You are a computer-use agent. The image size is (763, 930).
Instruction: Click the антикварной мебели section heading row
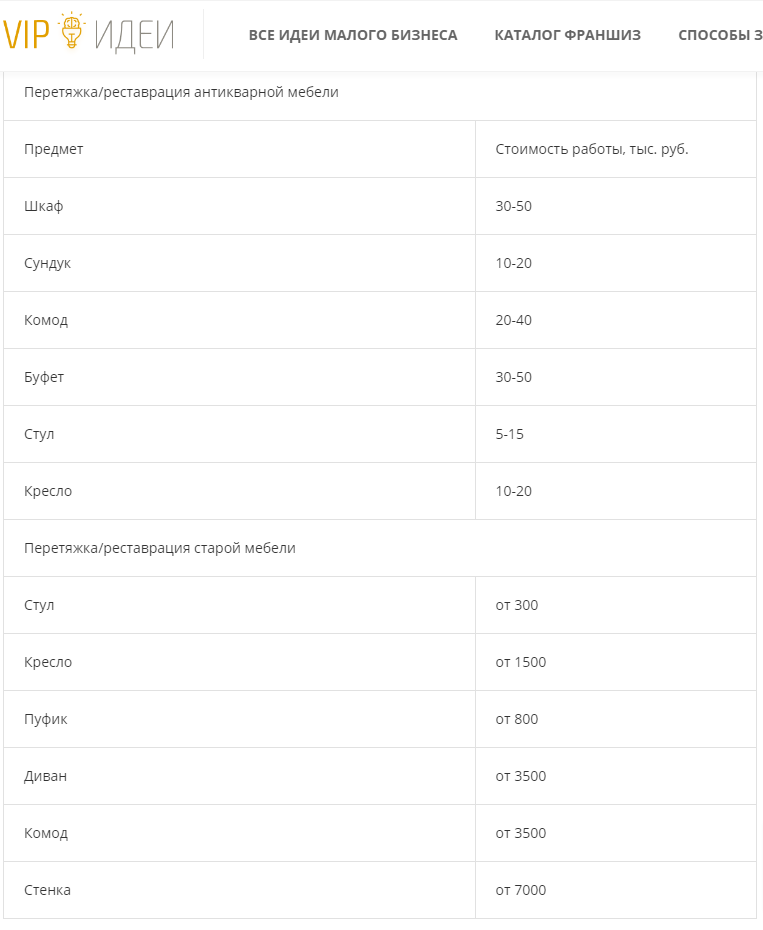click(181, 92)
